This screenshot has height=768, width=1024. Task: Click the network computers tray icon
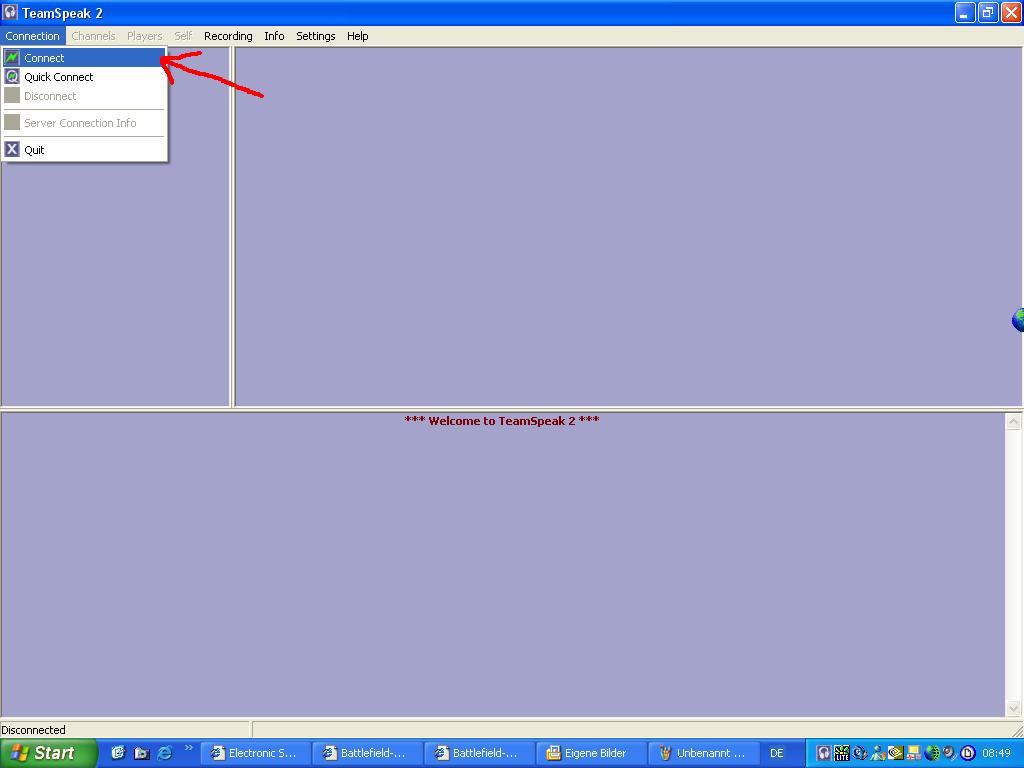tap(913, 753)
